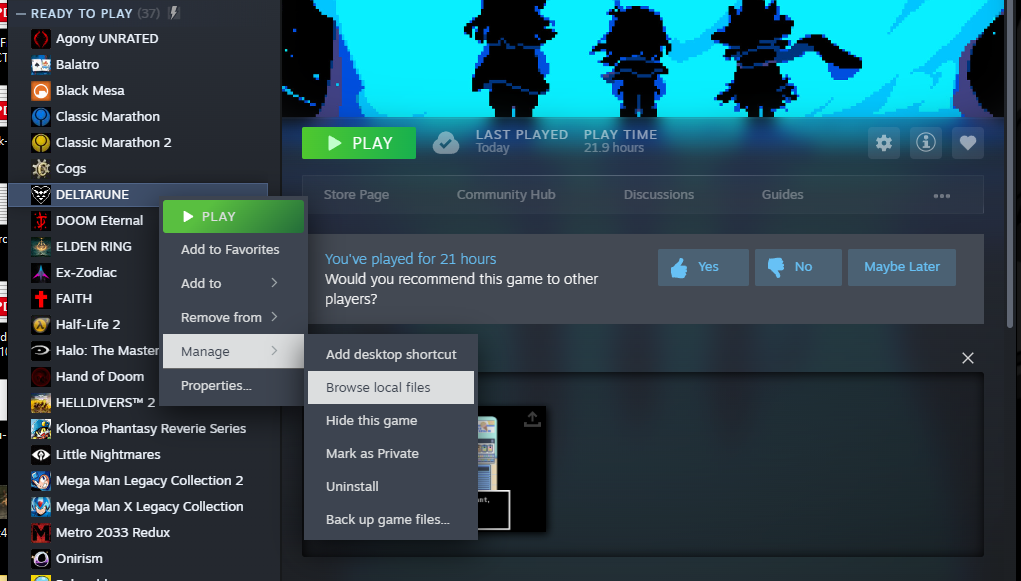Open the Manage submenu

[x=233, y=351]
